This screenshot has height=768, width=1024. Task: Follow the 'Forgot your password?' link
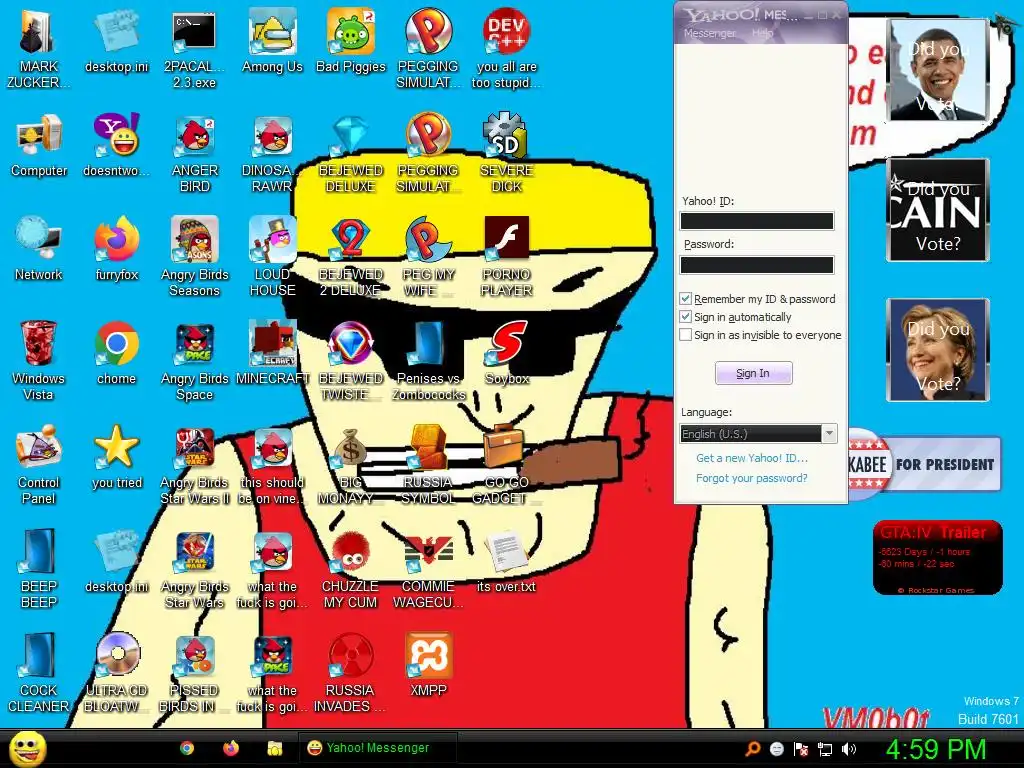tap(752, 478)
